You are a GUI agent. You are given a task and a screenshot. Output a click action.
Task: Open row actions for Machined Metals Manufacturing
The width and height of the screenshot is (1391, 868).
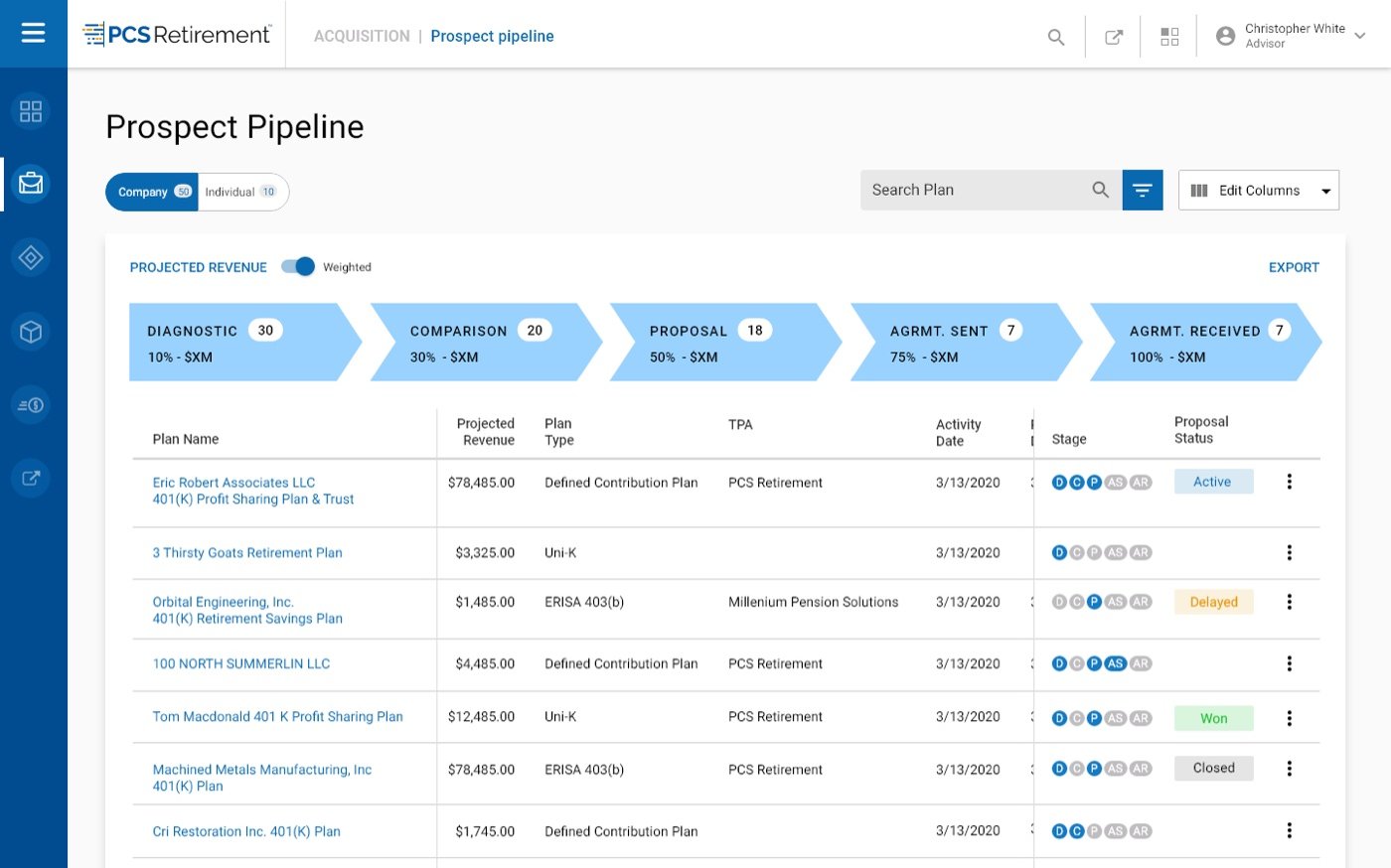tap(1289, 769)
